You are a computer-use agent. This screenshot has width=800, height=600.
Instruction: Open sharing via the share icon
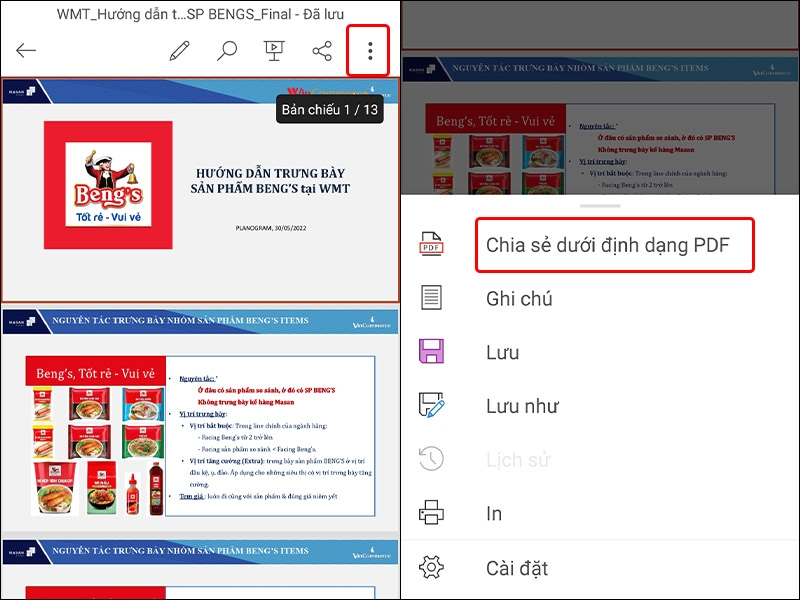tap(320, 47)
